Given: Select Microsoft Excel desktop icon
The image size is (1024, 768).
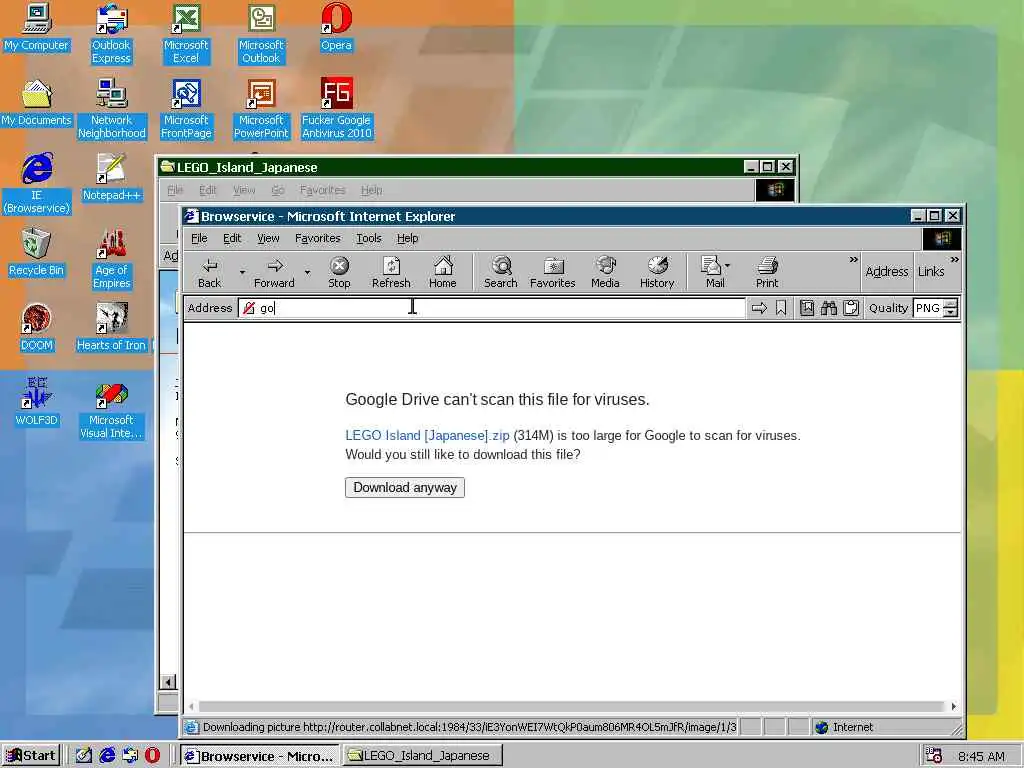Looking at the screenshot, I should (x=186, y=34).
